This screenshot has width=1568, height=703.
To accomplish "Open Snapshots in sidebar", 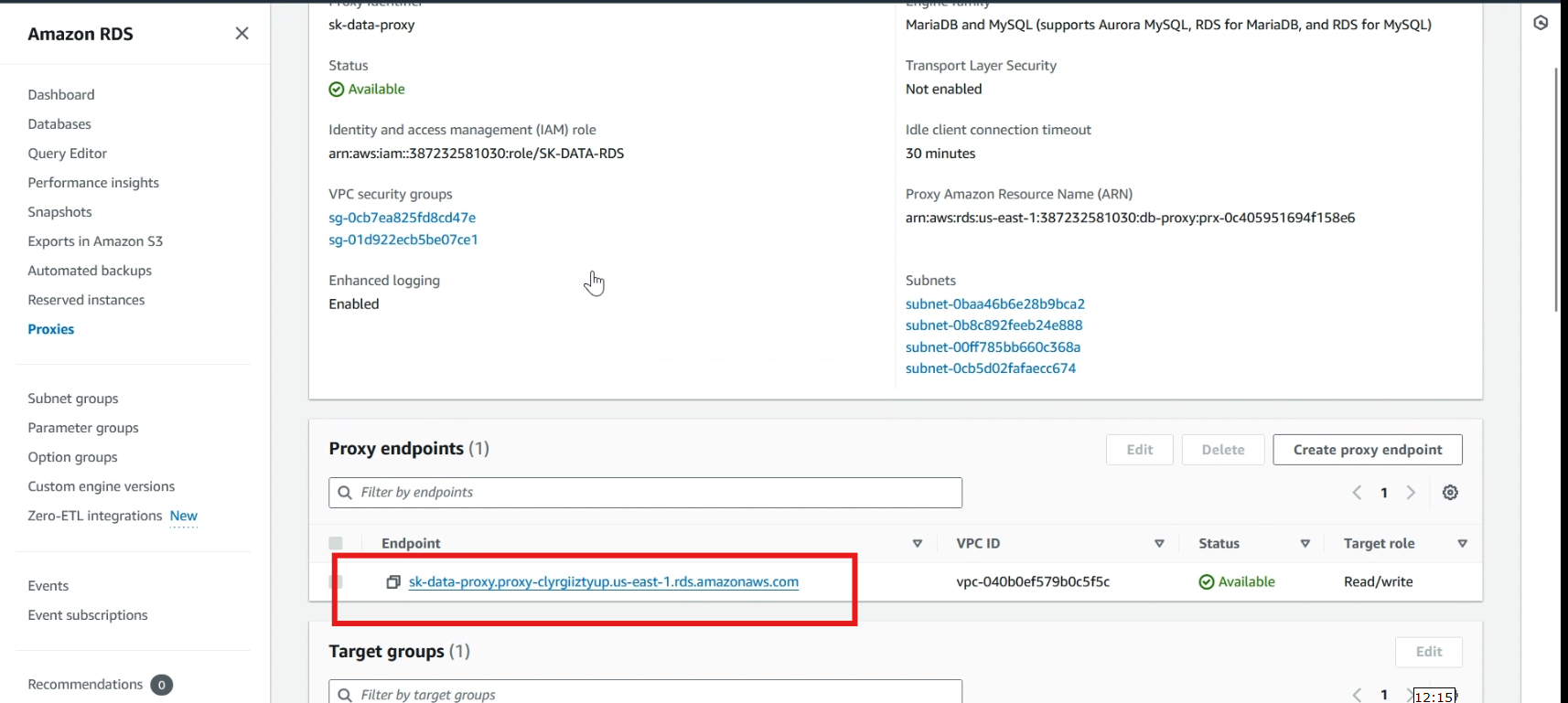I will (x=59, y=212).
